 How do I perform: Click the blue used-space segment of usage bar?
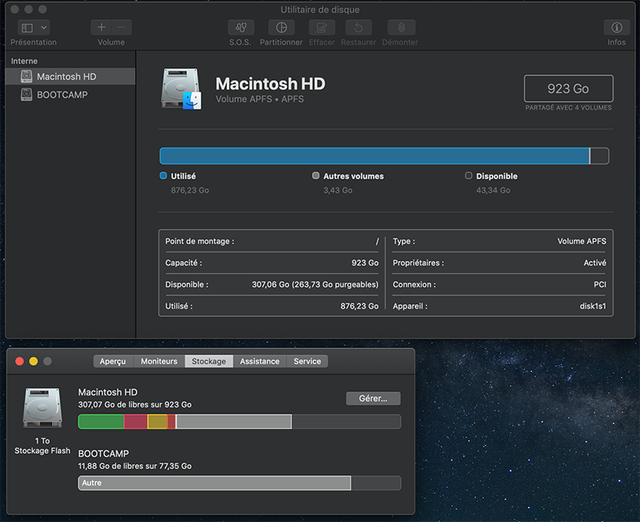pos(374,156)
